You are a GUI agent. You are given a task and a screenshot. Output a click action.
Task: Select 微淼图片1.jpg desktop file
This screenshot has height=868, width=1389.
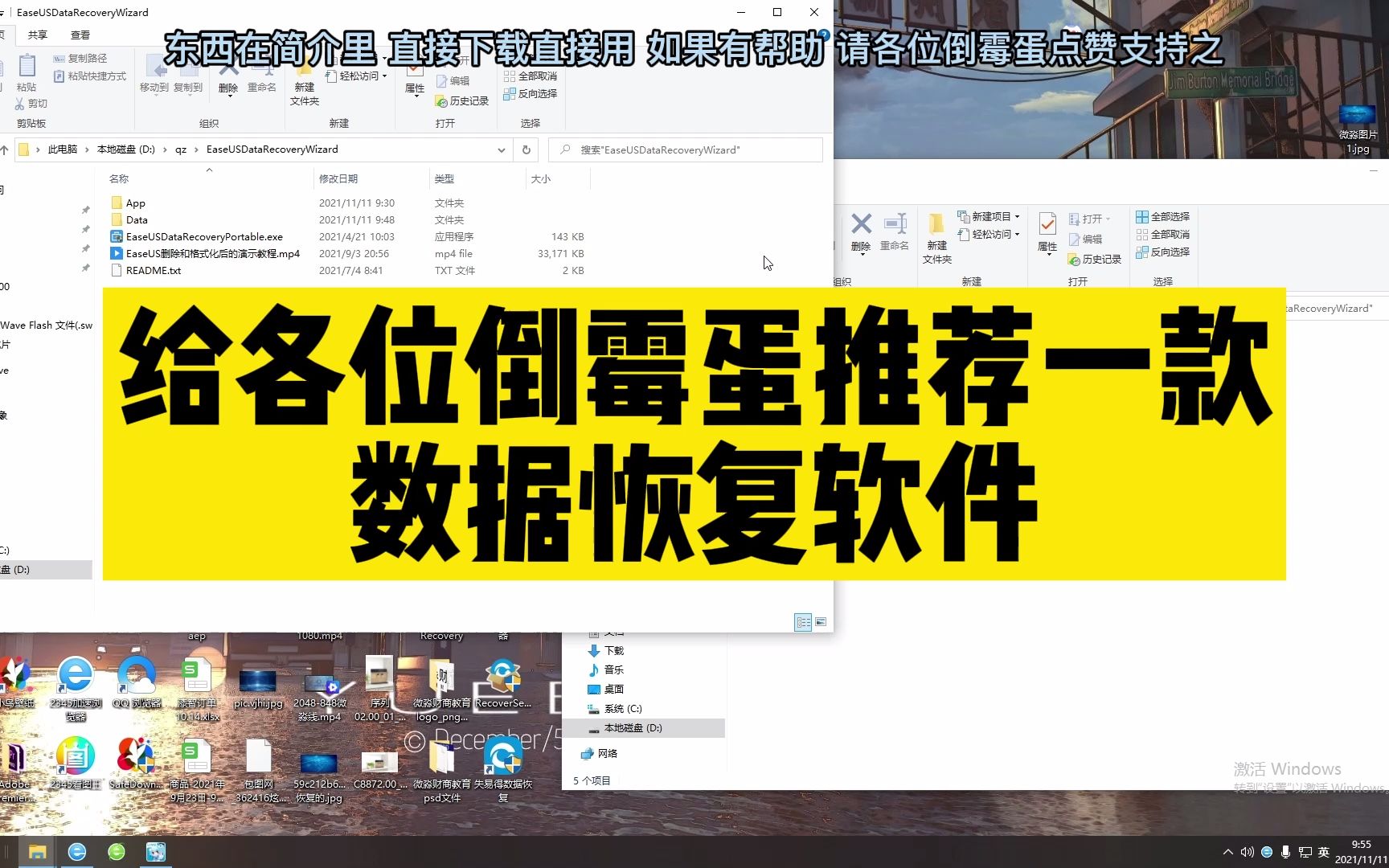pos(1358,129)
